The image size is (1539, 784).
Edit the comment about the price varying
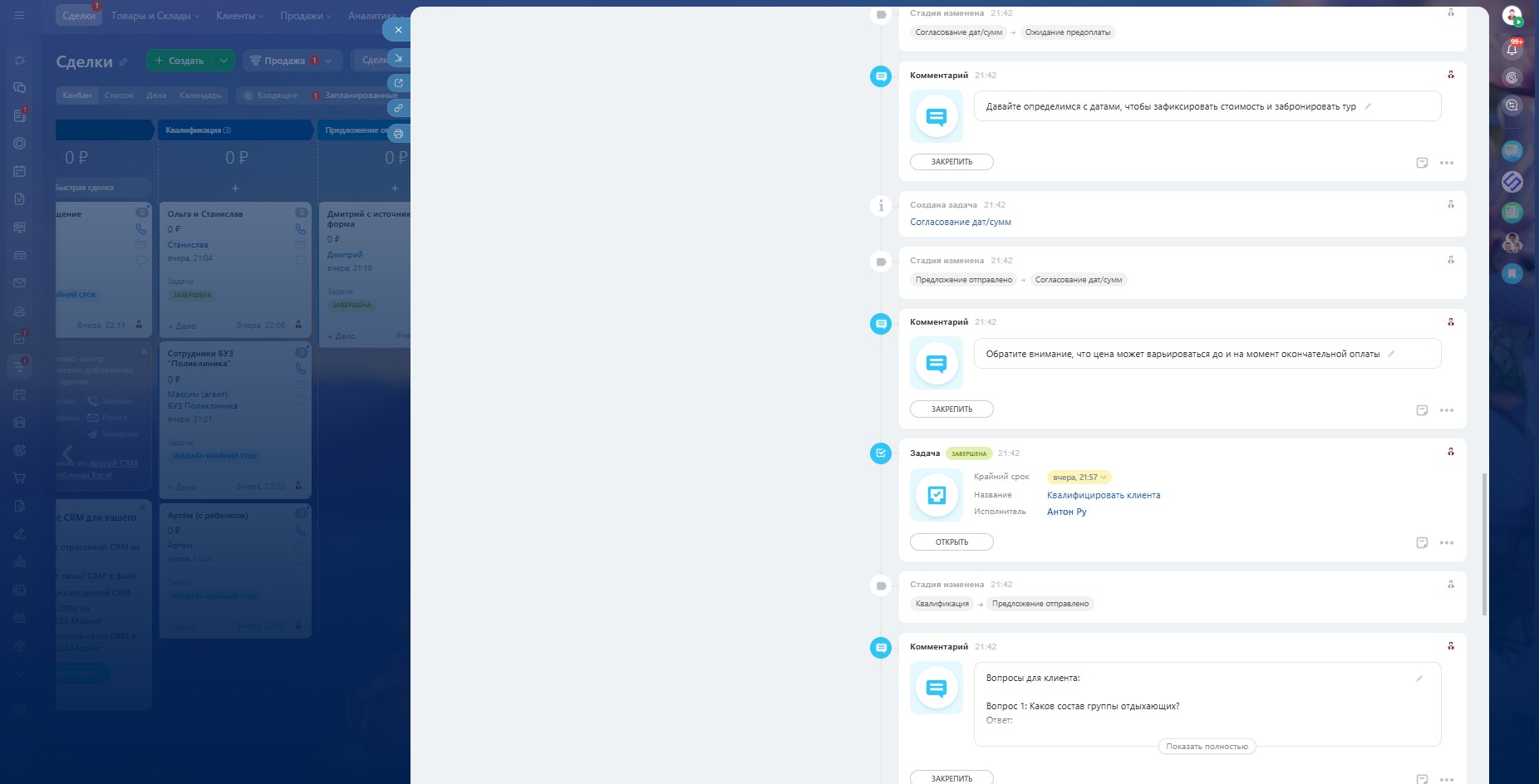[x=1391, y=354]
